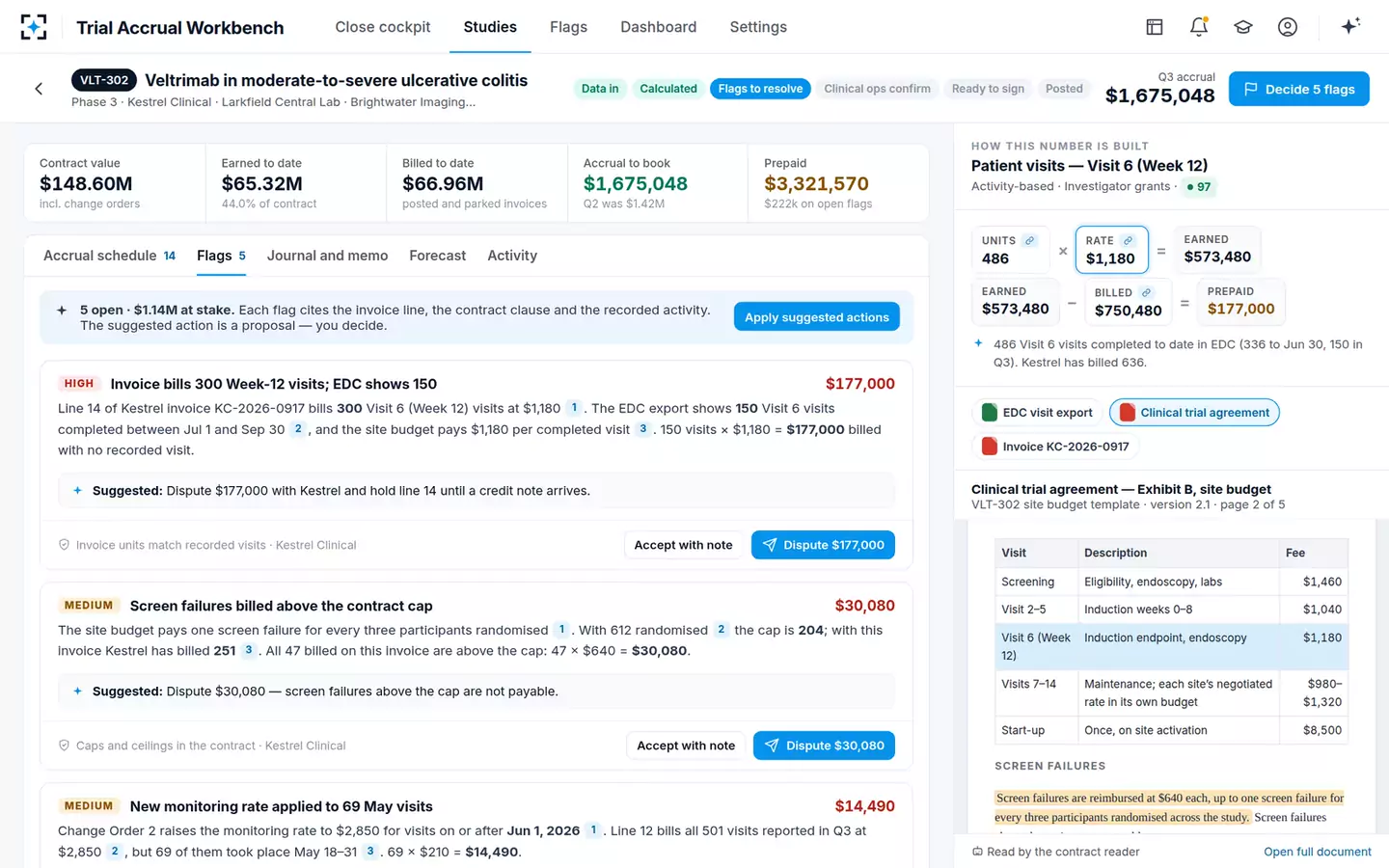
Task: Click citation 1 after 'Jun 1, 2026'
Action: click(x=593, y=830)
